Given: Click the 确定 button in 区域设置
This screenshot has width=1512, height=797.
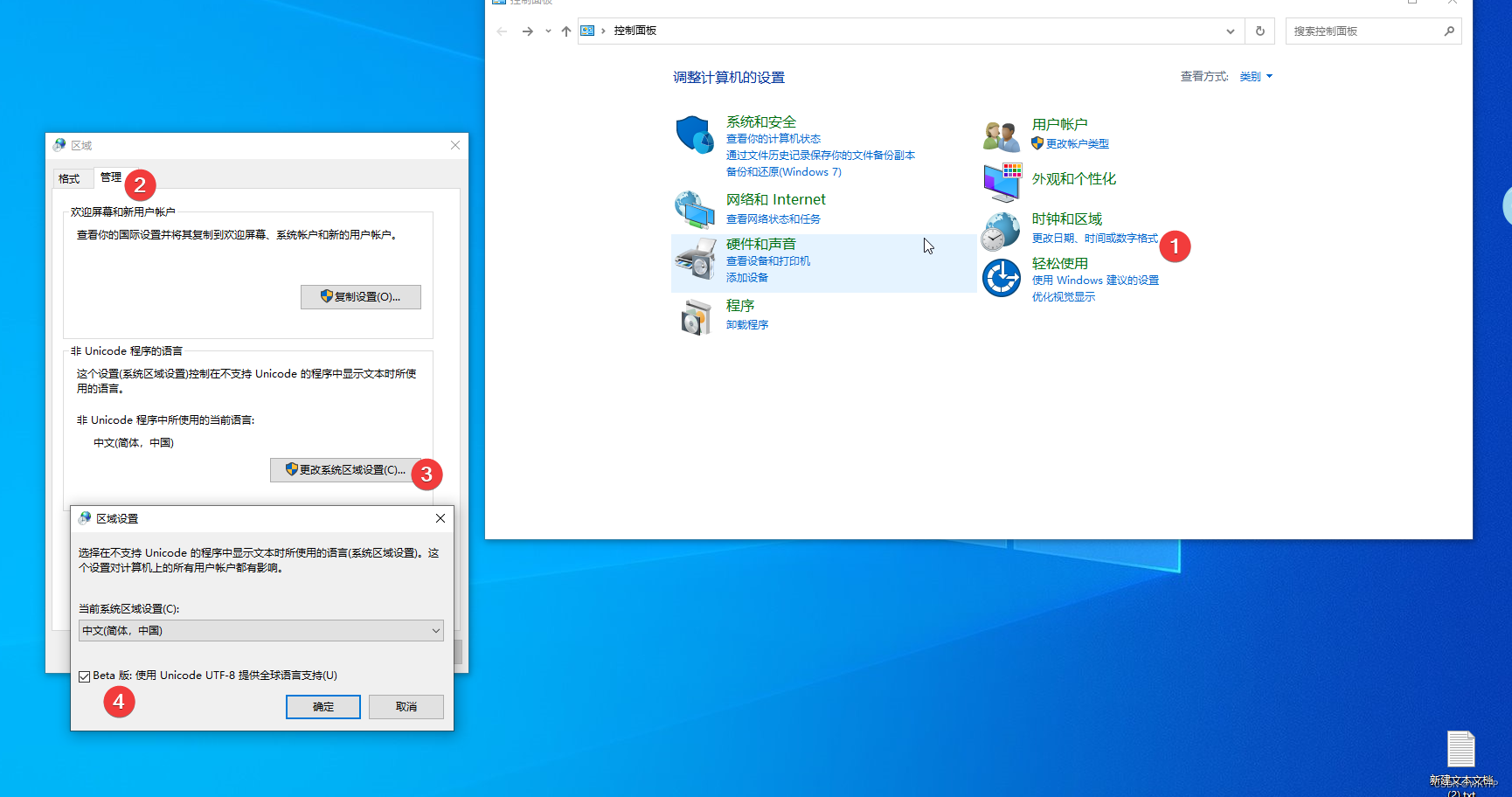Looking at the screenshot, I should pos(323,706).
